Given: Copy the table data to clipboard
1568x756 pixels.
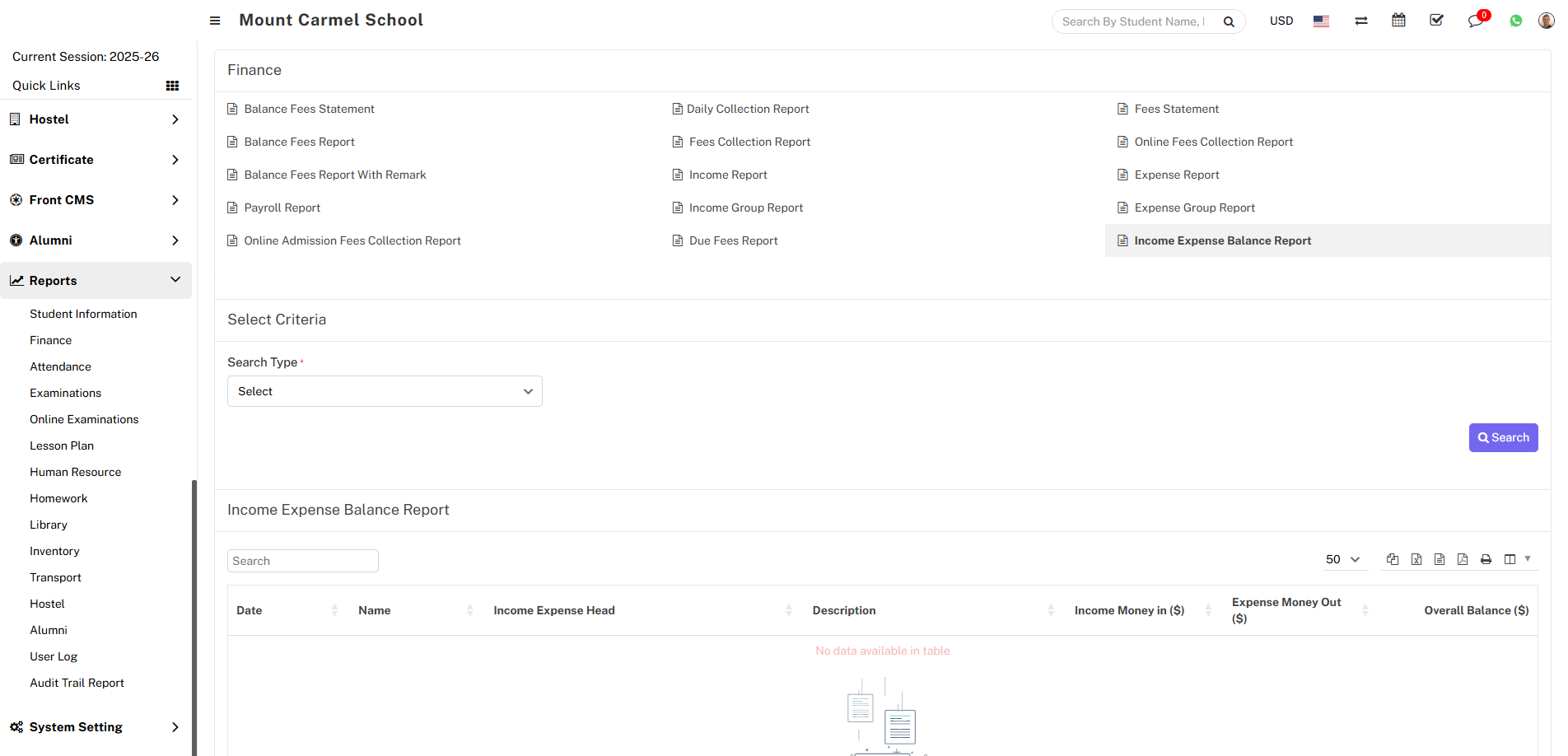Looking at the screenshot, I should click(1393, 560).
